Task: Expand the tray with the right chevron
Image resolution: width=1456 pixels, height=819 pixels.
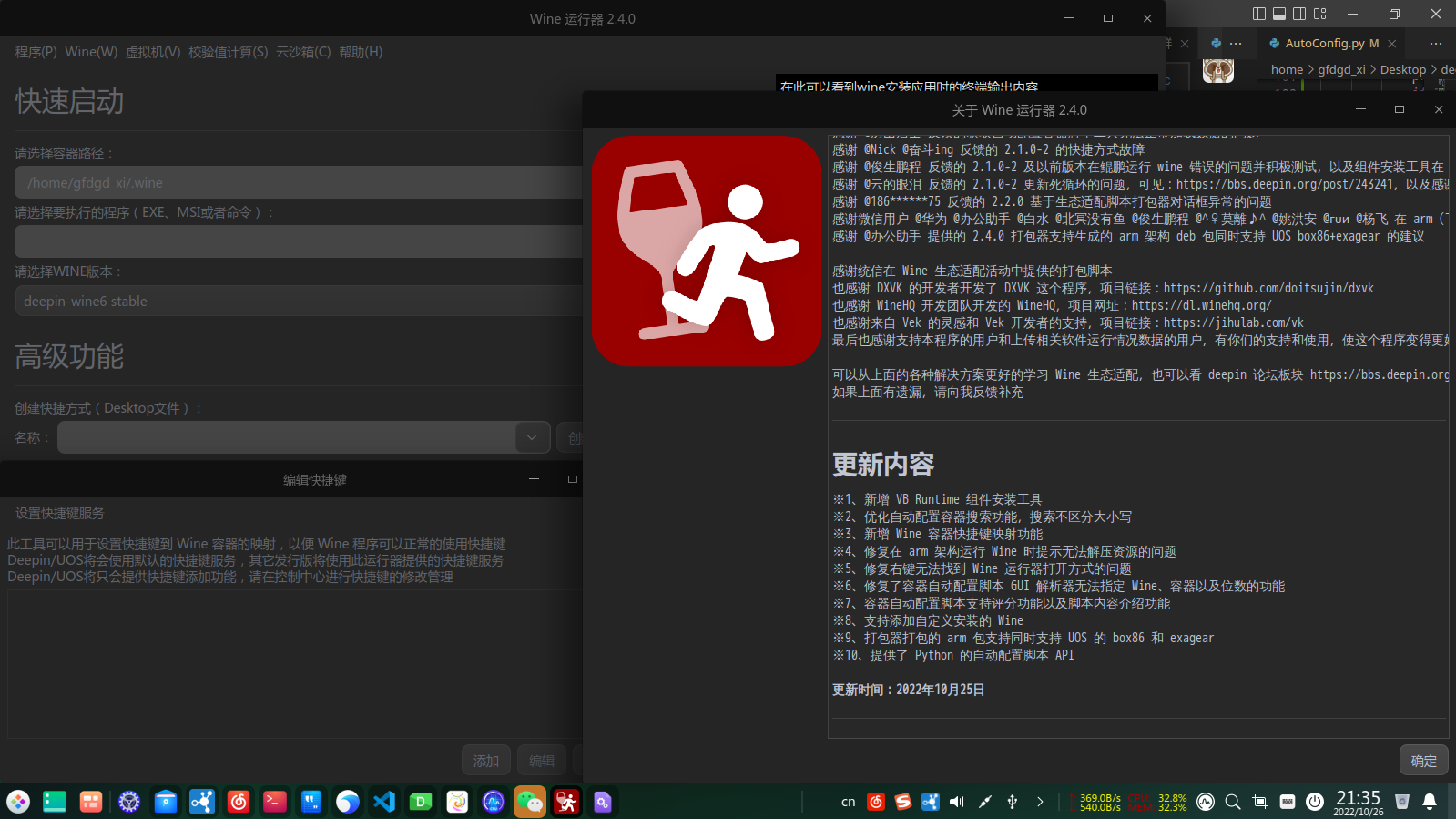Action: click(1040, 802)
